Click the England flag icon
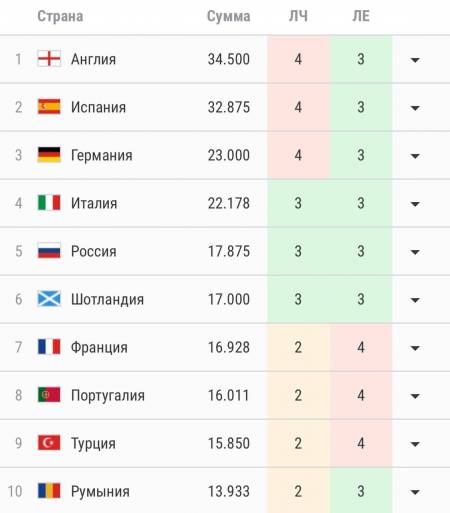Screen dimensions: 450x513 click(49, 59)
